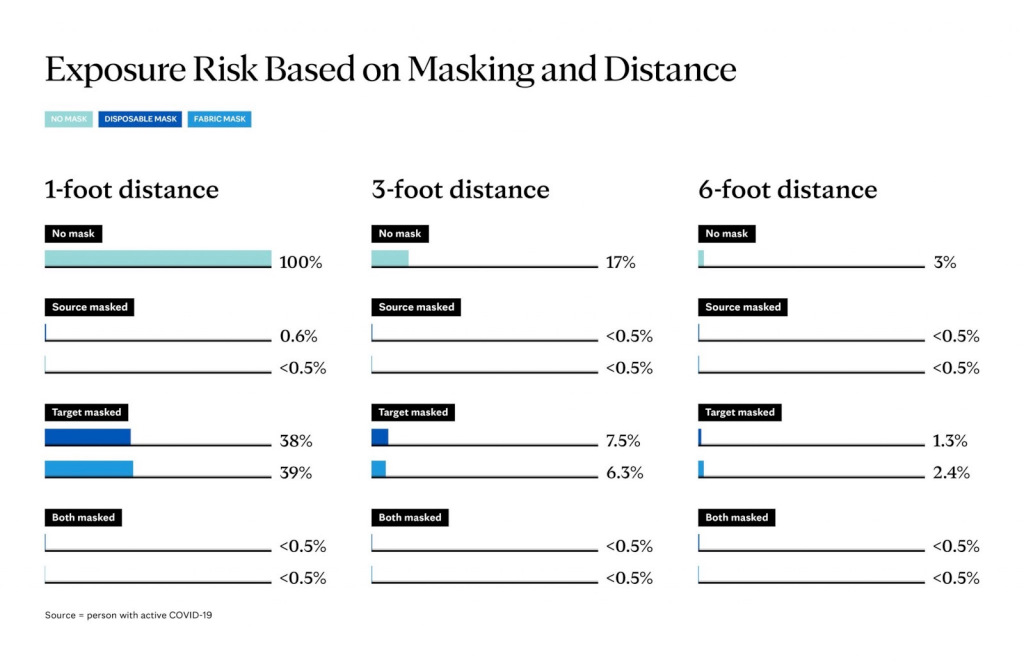Screen dimensions: 1024x662
Task: Select the "3-foot distance" heading
Action: pyautogui.click(x=460, y=189)
